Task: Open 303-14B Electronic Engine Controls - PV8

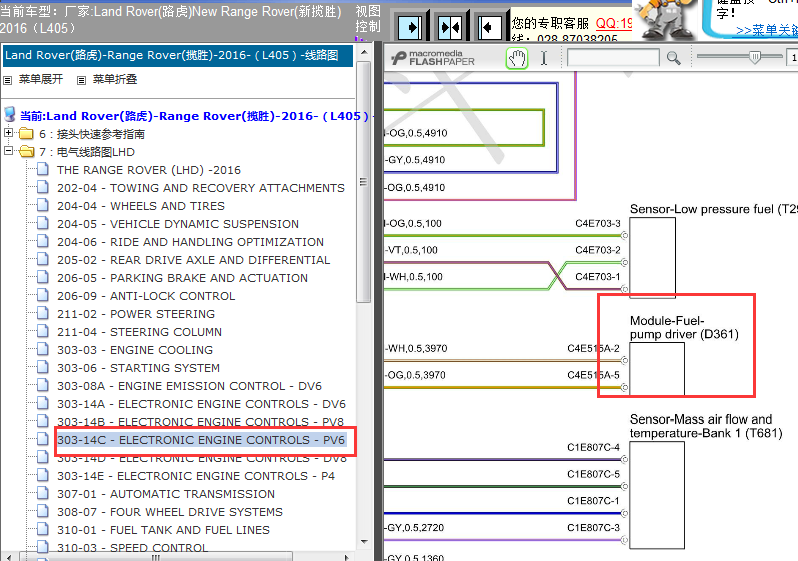Action: pos(201,422)
